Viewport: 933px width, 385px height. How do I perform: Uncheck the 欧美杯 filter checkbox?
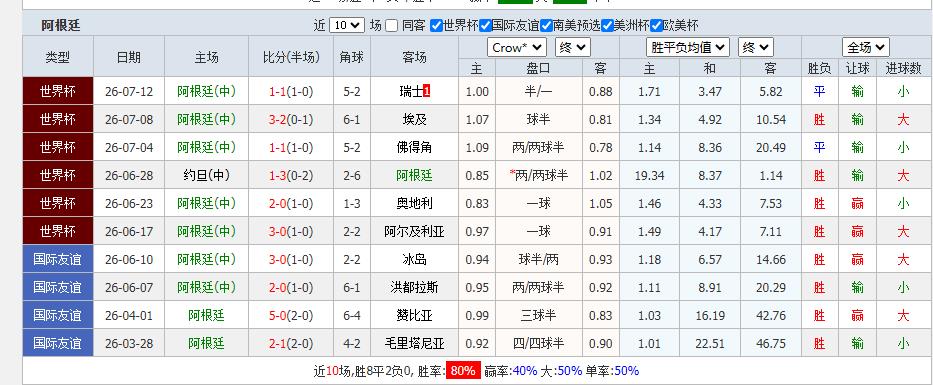tap(656, 26)
